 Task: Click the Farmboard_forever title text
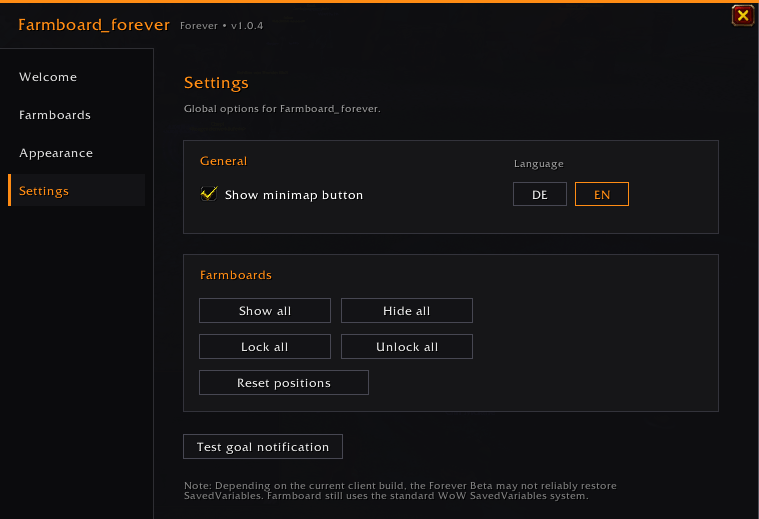coord(94,25)
